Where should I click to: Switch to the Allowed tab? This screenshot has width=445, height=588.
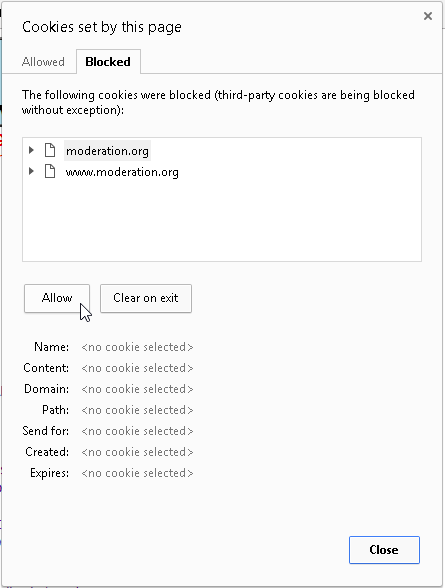(x=43, y=62)
